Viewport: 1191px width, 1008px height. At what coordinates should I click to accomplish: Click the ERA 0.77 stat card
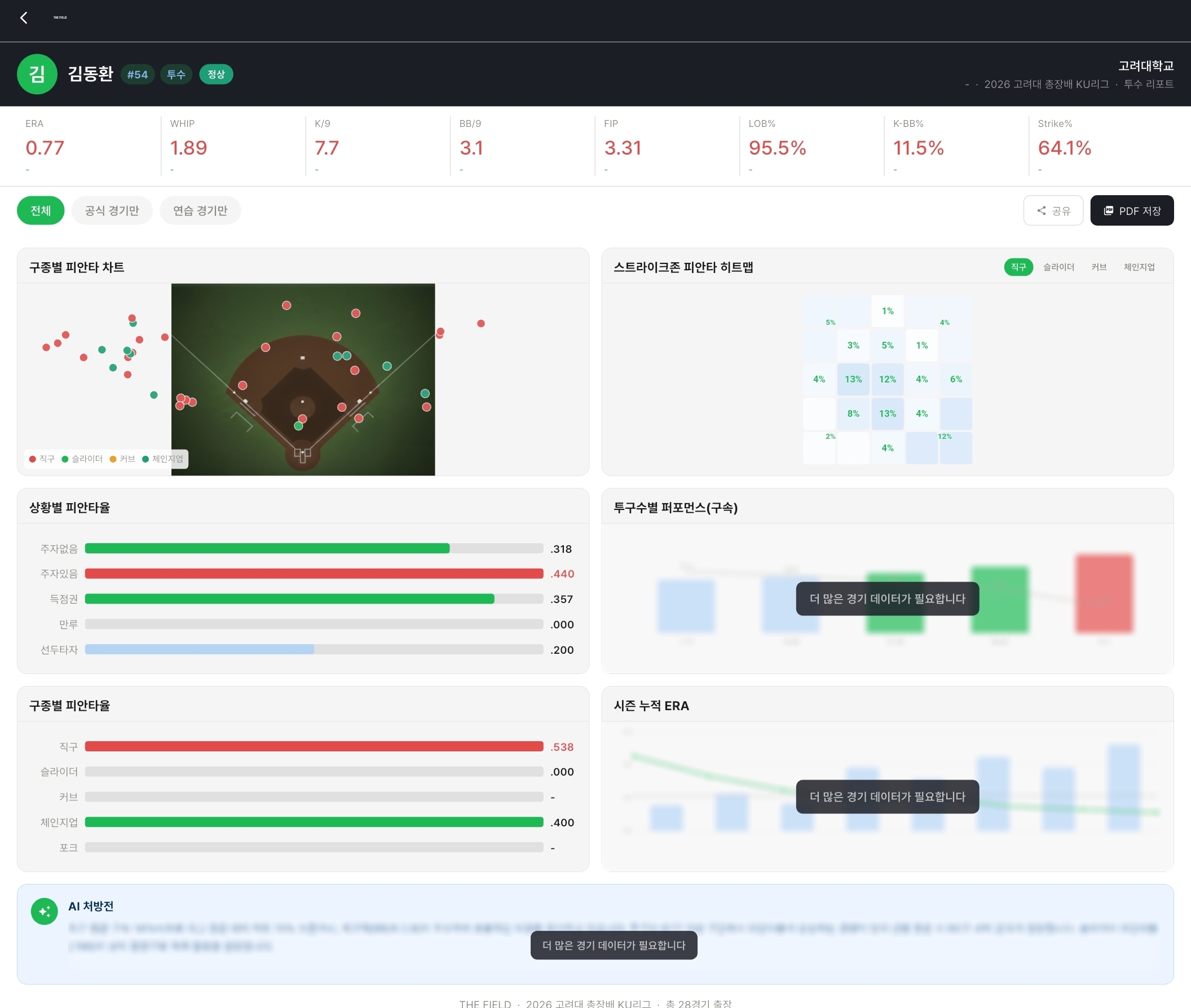(x=89, y=146)
